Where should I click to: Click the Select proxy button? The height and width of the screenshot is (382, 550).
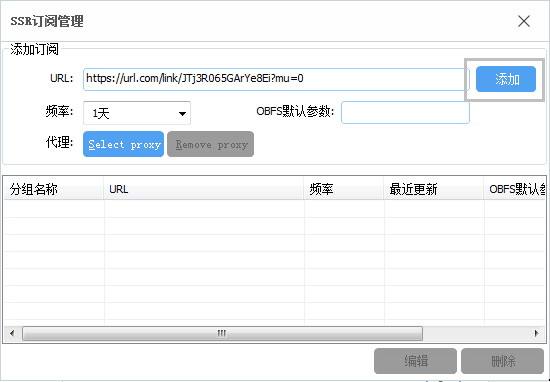point(123,144)
